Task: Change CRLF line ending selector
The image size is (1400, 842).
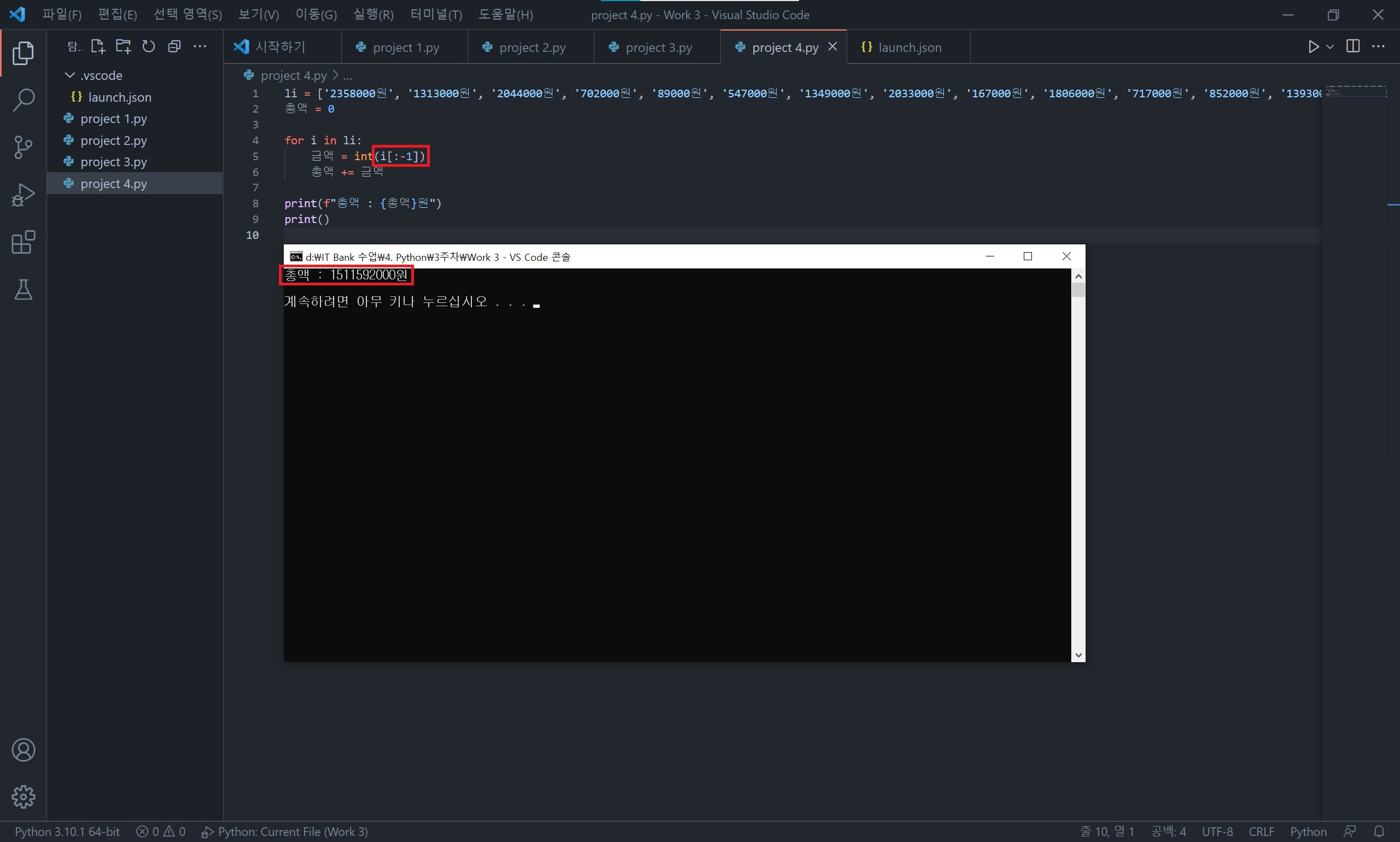Action: click(1261, 832)
